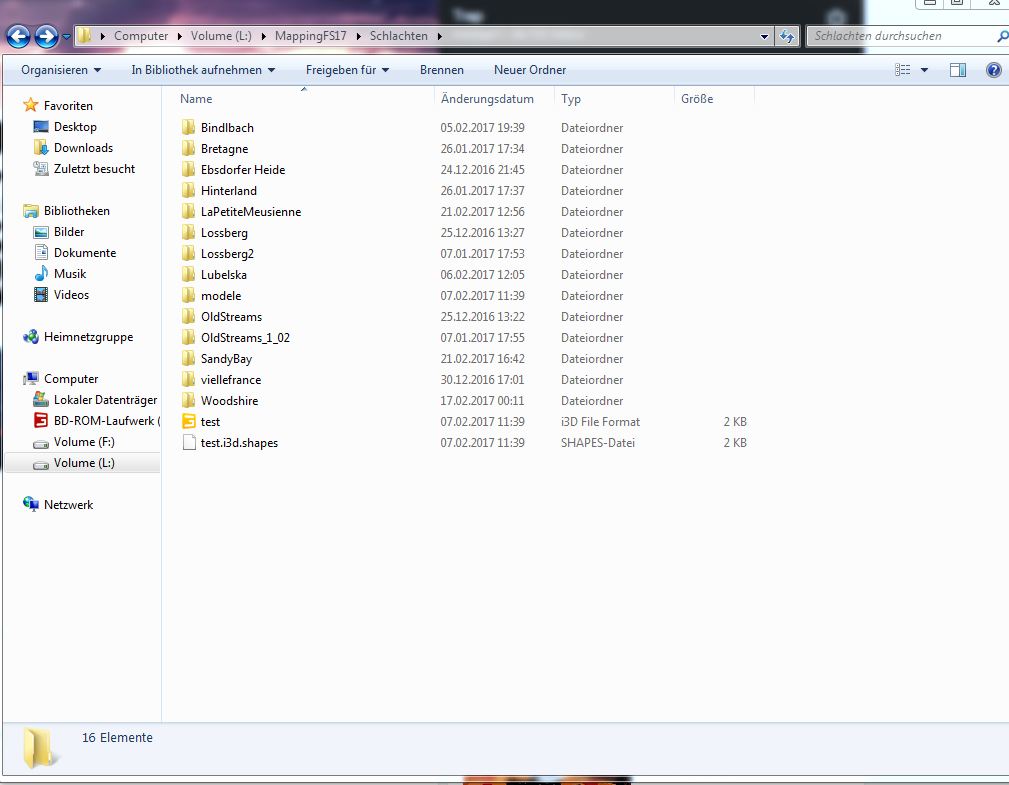Image resolution: width=1009 pixels, height=785 pixels.
Task: Click the Brennen toolbar button
Action: pos(441,70)
